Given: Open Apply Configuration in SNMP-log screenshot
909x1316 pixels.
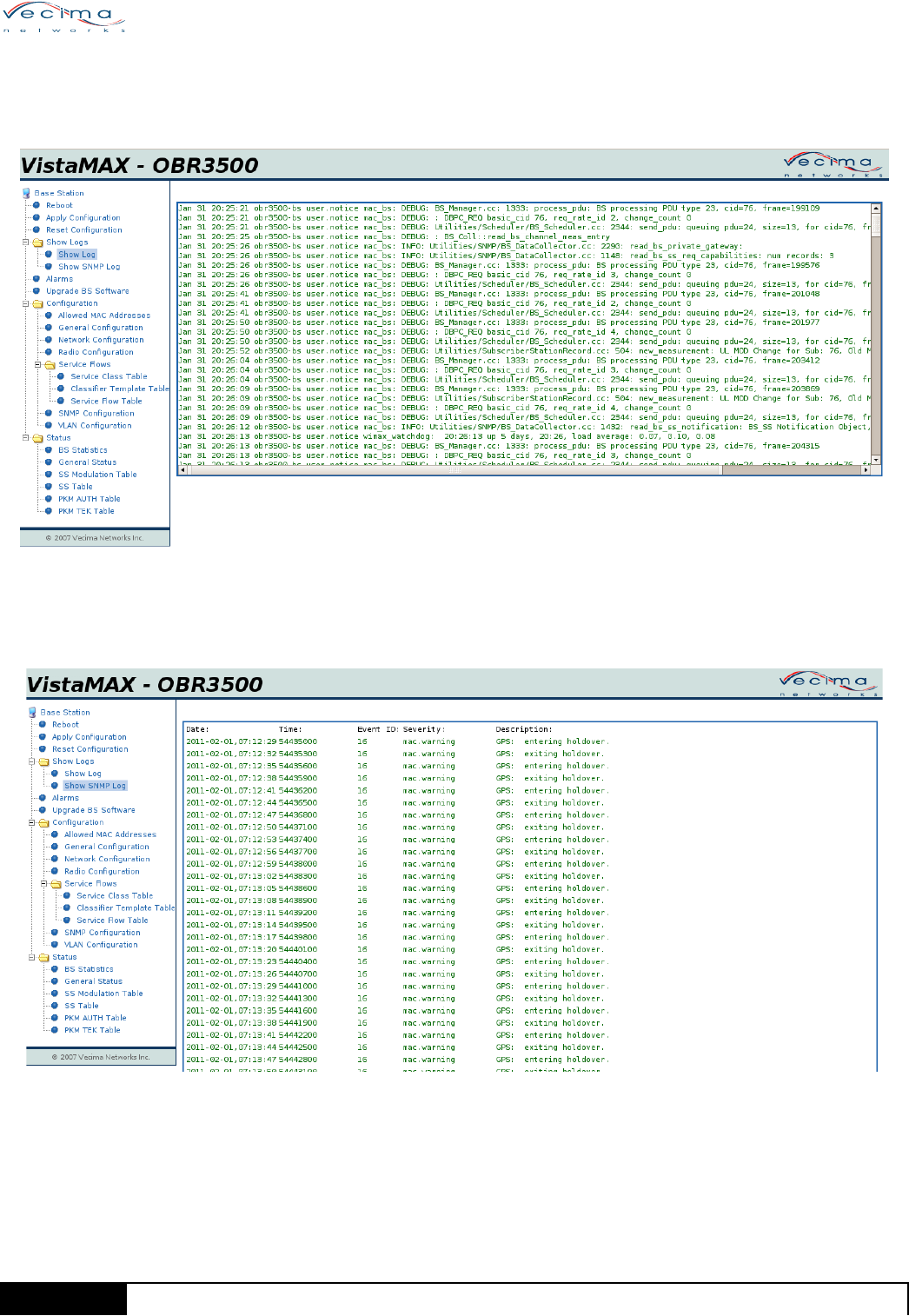Looking at the screenshot, I should (x=90, y=737).
